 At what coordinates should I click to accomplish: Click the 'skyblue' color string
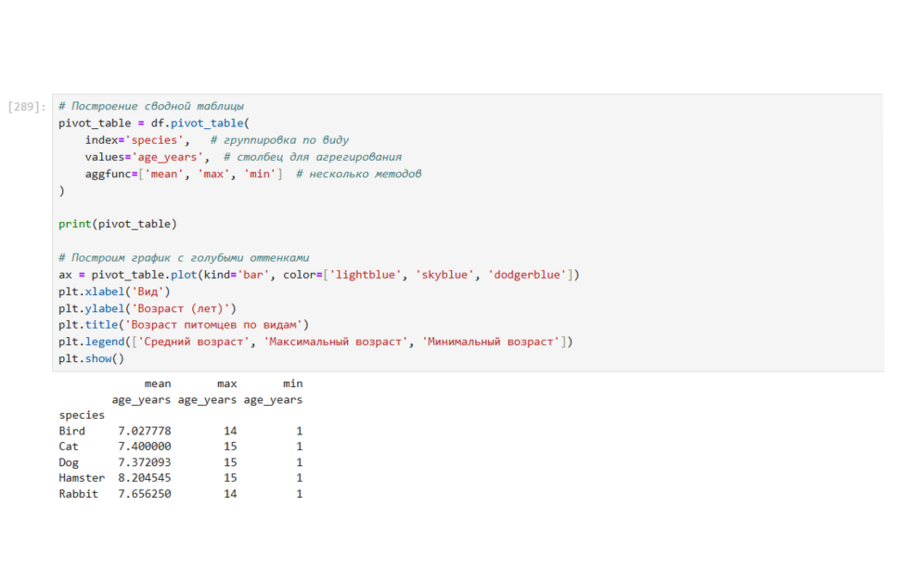click(x=443, y=275)
